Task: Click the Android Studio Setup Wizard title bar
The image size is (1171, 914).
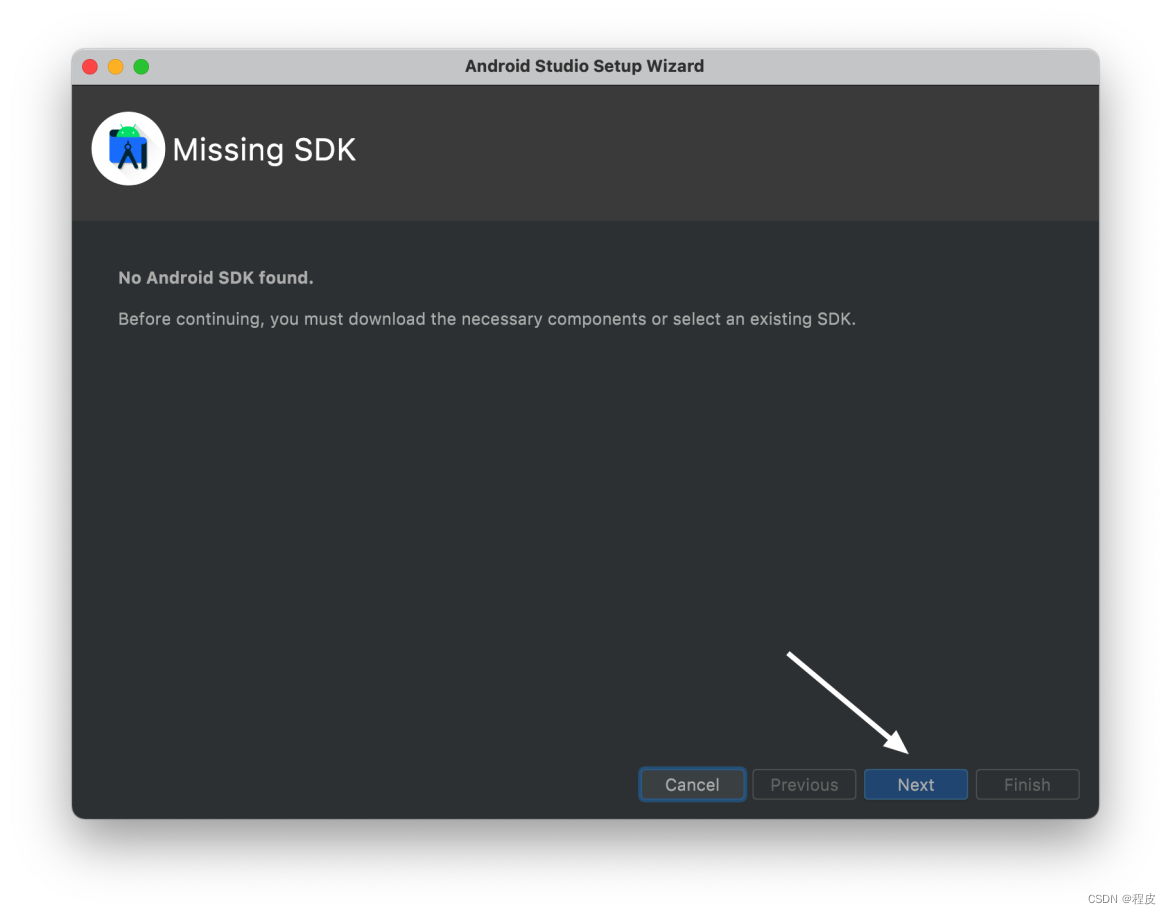Action: (585, 66)
